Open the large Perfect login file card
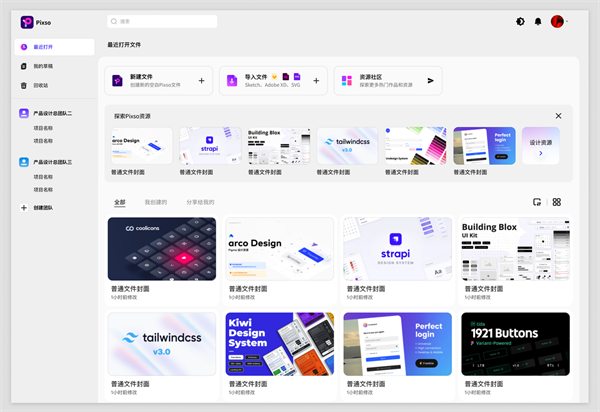The image size is (600, 412). coord(398,344)
